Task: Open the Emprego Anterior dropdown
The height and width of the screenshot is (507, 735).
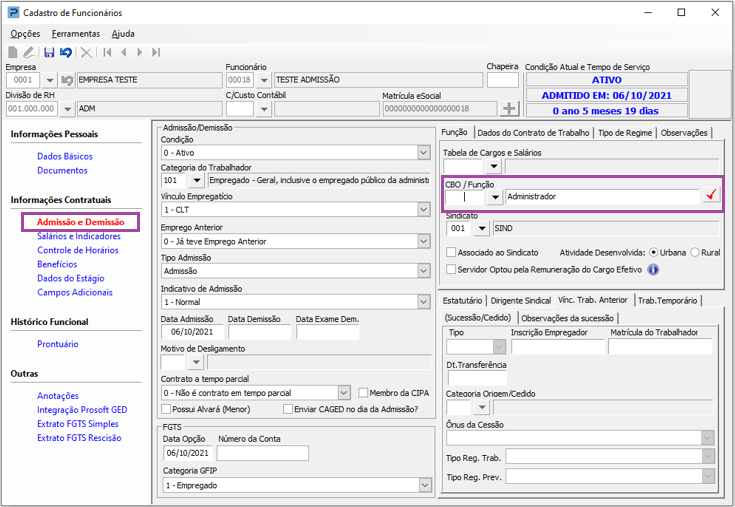Action: coord(424,241)
